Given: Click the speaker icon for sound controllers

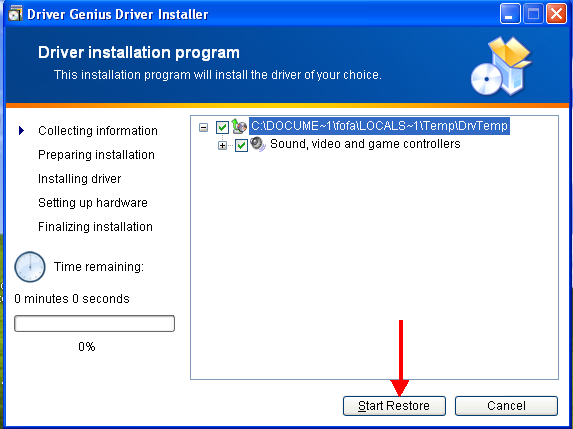Looking at the screenshot, I should (x=258, y=144).
